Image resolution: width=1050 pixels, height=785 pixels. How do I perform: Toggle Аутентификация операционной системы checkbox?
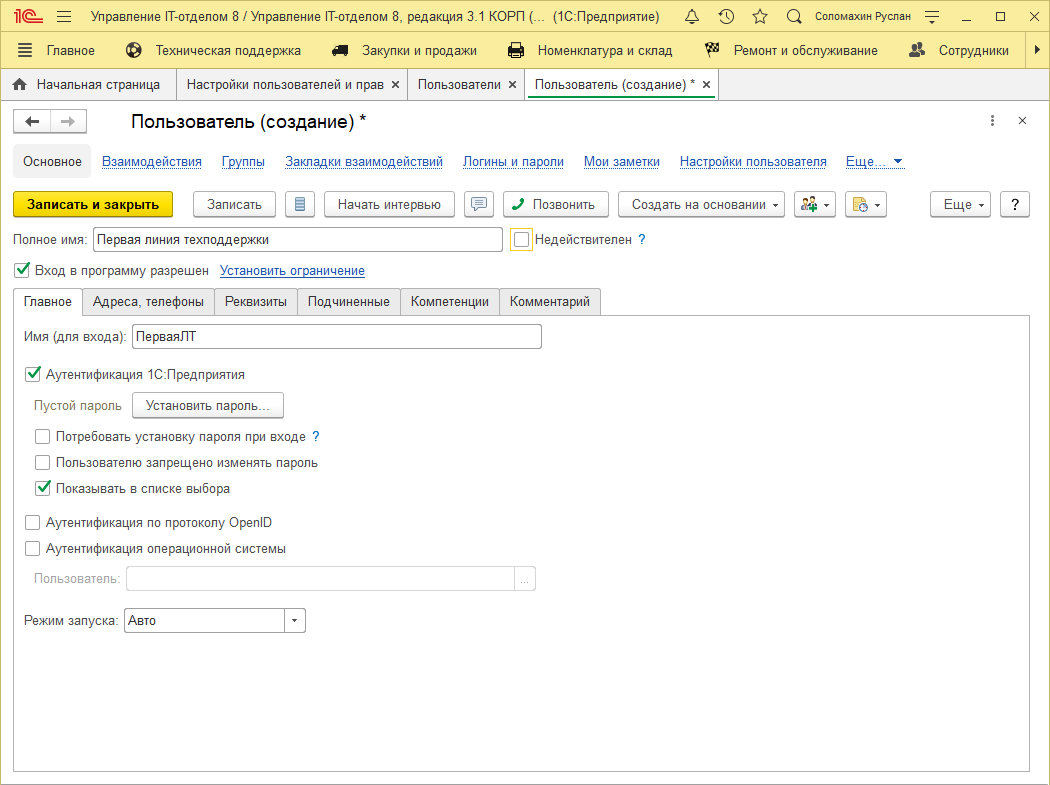click(x=32, y=548)
